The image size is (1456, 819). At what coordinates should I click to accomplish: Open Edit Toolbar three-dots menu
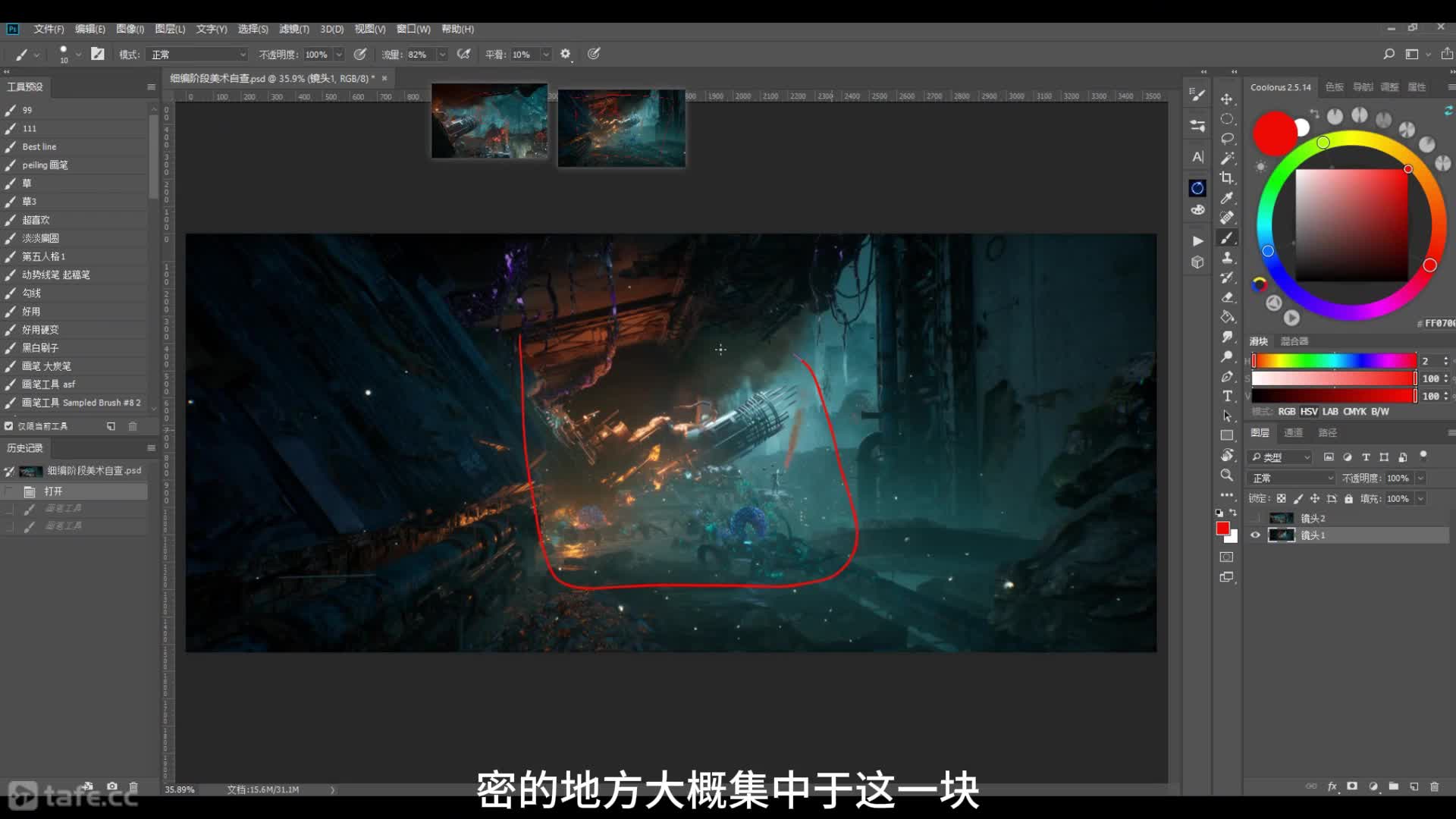[x=1226, y=495]
